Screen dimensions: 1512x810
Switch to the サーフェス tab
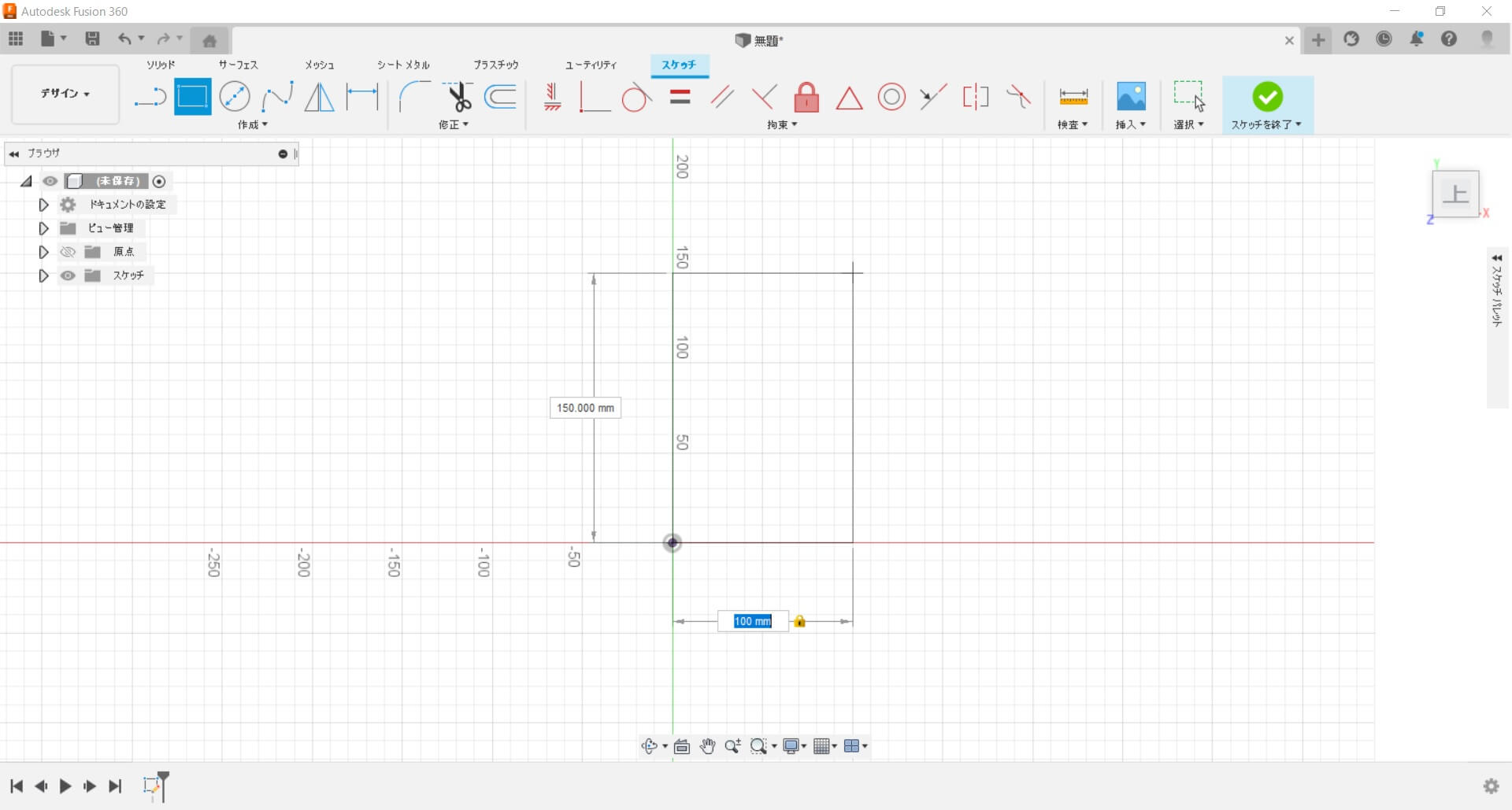click(238, 65)
